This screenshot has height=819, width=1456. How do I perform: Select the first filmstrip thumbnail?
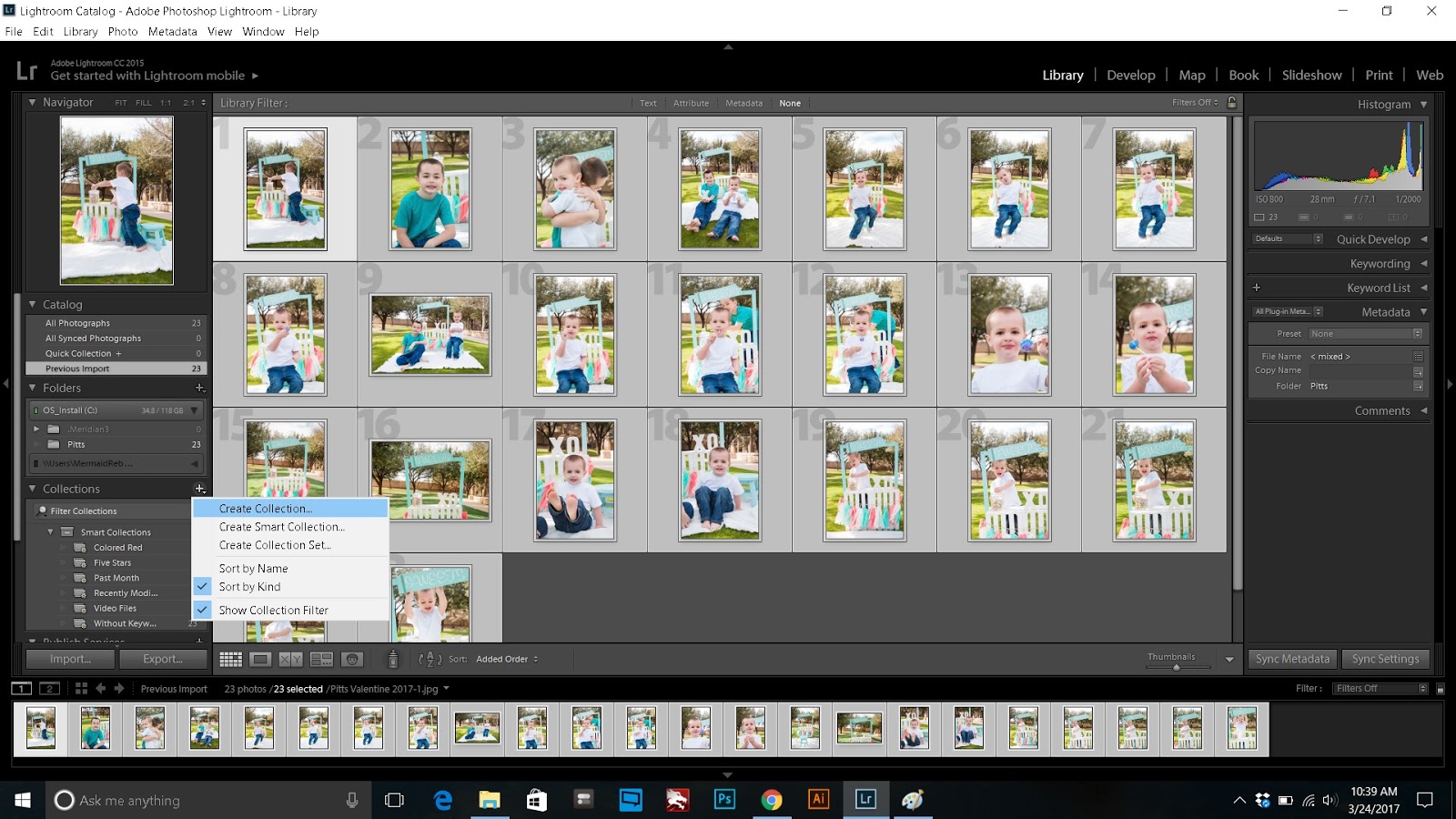(40, 728)
